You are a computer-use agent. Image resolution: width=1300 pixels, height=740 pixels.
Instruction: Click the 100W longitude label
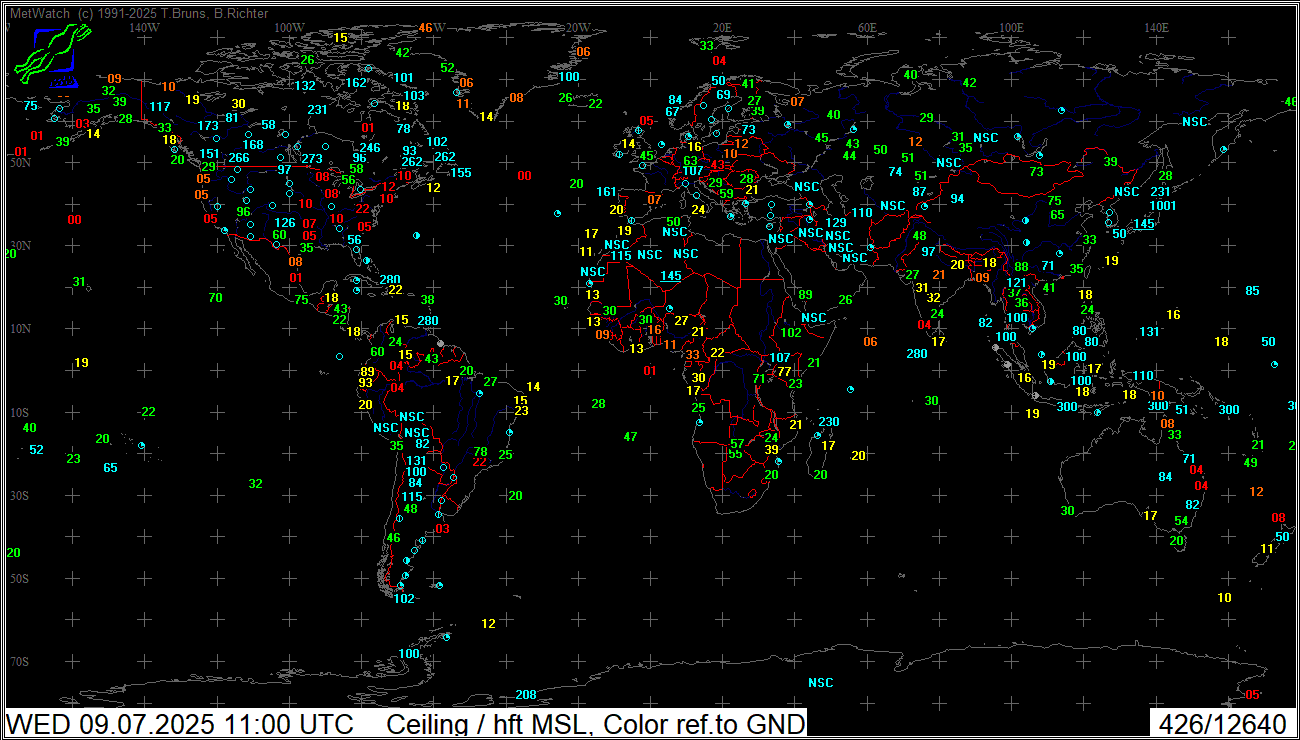point(289,27)
